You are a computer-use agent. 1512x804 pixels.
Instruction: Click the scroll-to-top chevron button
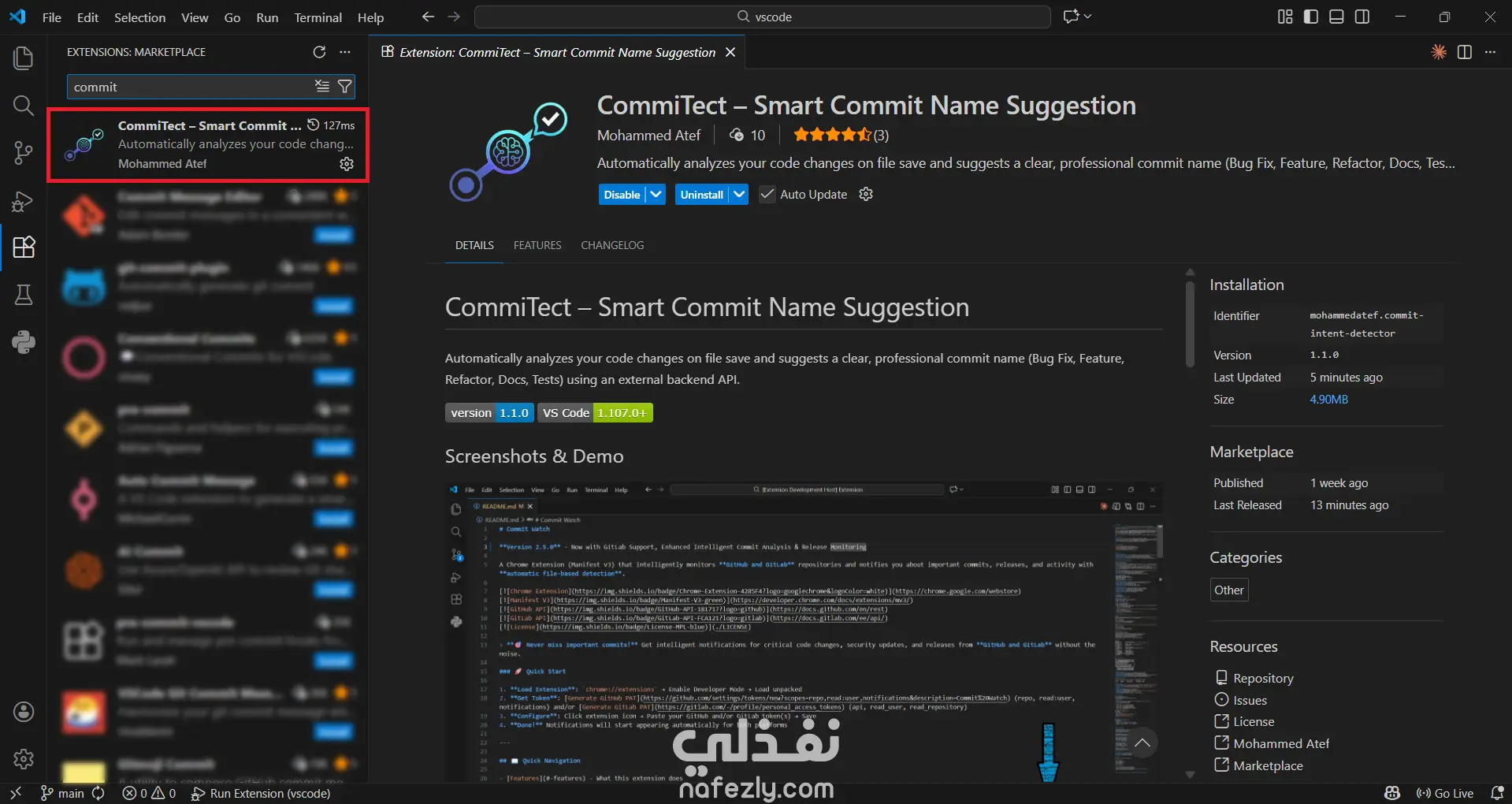(1142, 743)
